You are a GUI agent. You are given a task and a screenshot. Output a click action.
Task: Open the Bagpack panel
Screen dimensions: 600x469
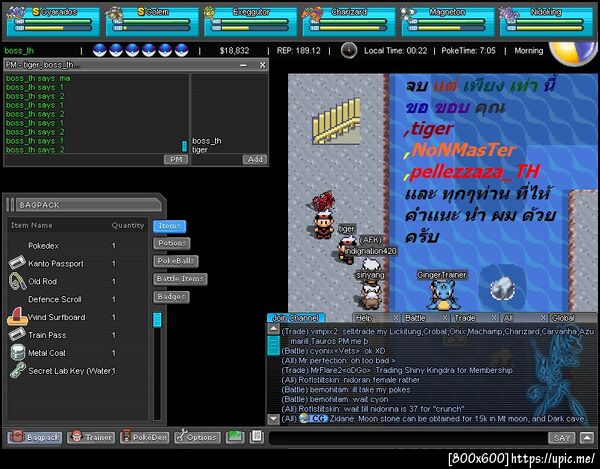pyautogui.click(x=34, y=437)
